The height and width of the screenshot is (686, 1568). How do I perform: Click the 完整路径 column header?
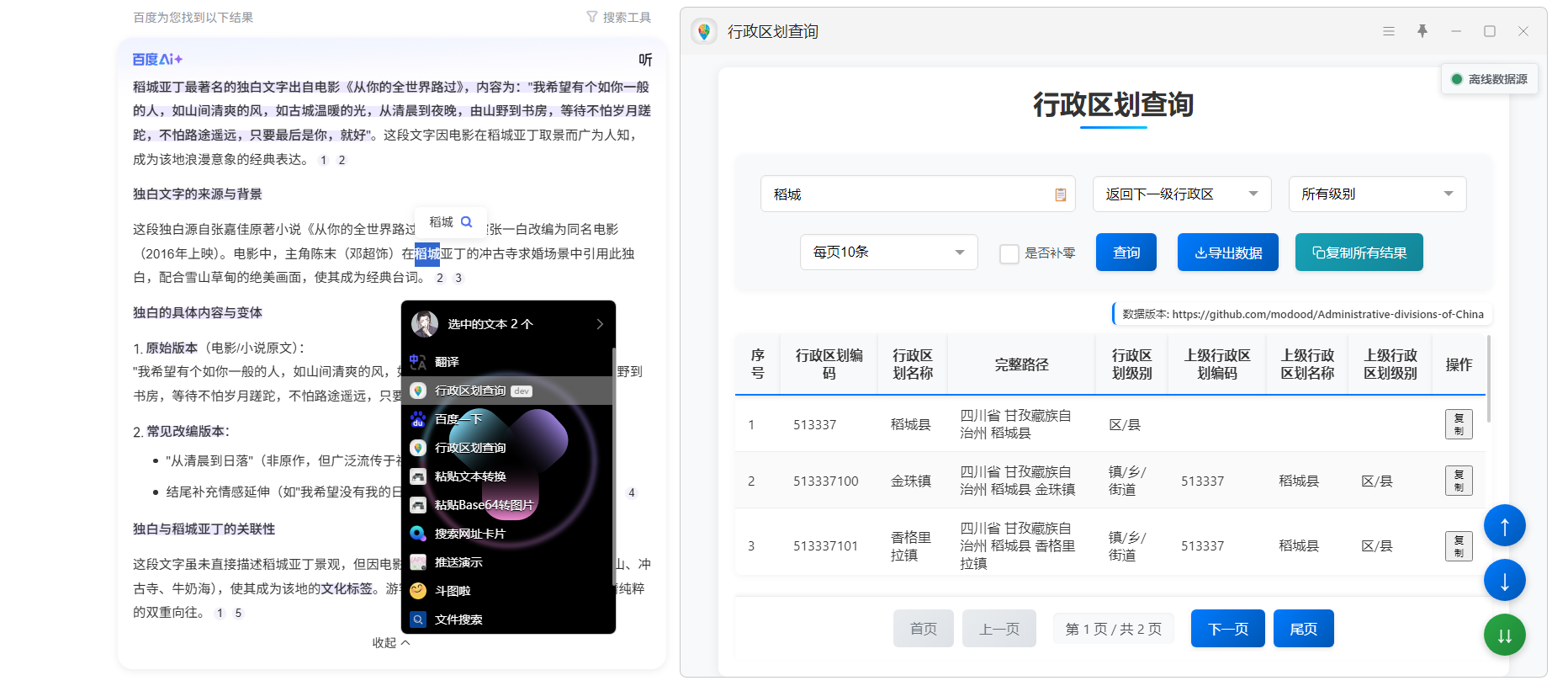pyautogui.click(x=1022, y=364)
